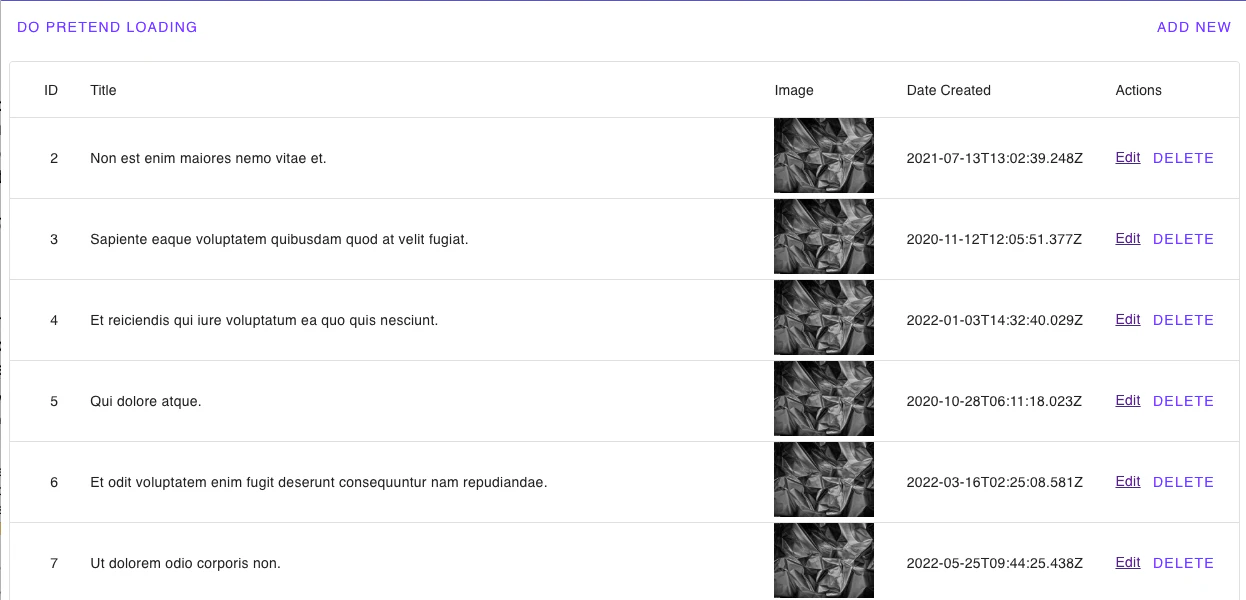Select the title text 'Non est enim maiores'
This screenshot has width=1246, height=600.
(208, 158)
